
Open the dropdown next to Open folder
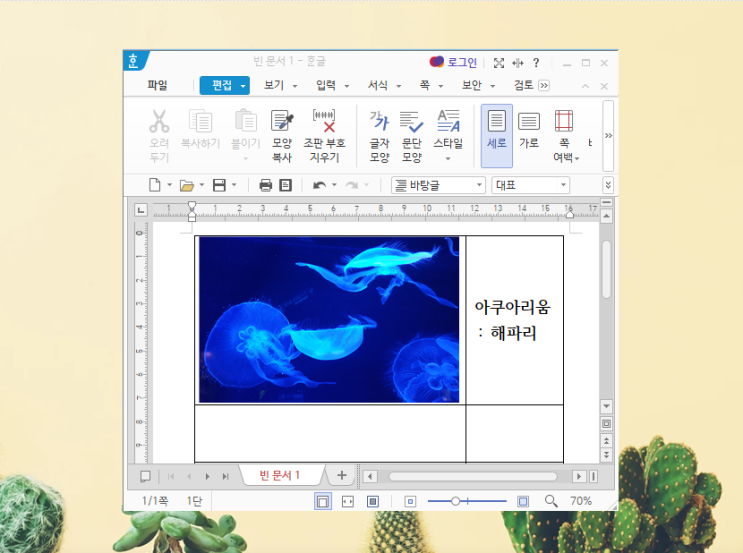tap(202, 185)
